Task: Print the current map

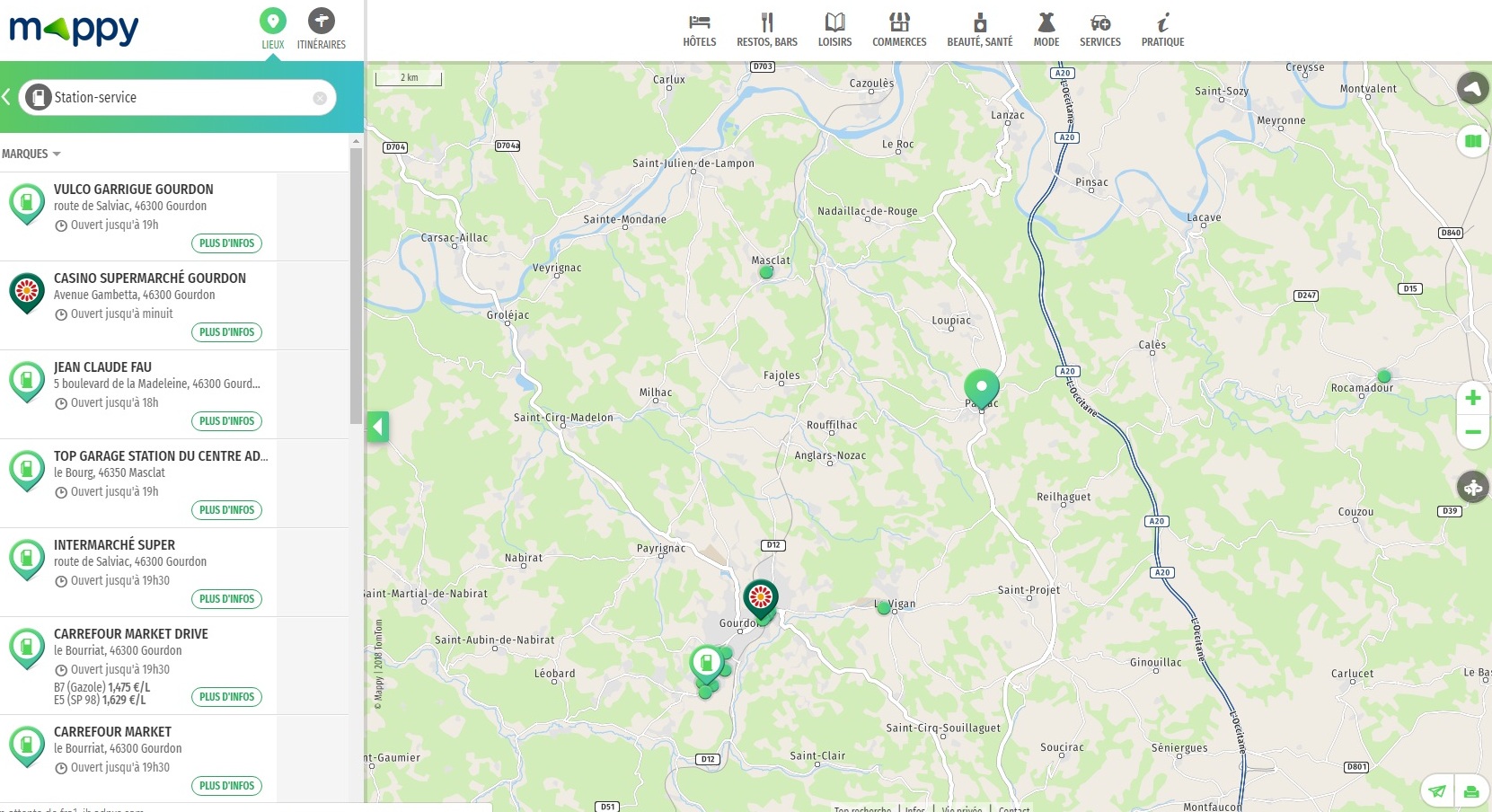Action: 1471,791
